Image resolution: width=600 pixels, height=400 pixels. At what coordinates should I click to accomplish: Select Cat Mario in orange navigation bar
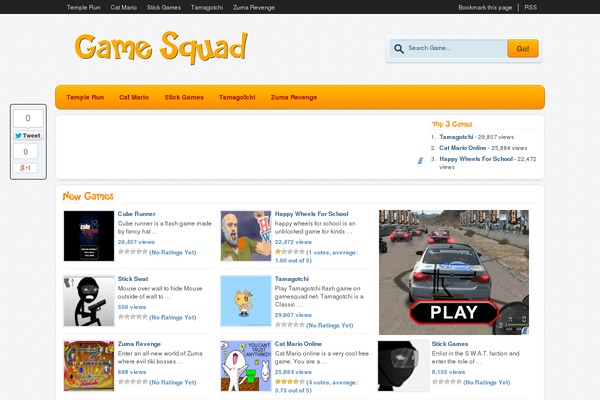(x=134, y=97)
